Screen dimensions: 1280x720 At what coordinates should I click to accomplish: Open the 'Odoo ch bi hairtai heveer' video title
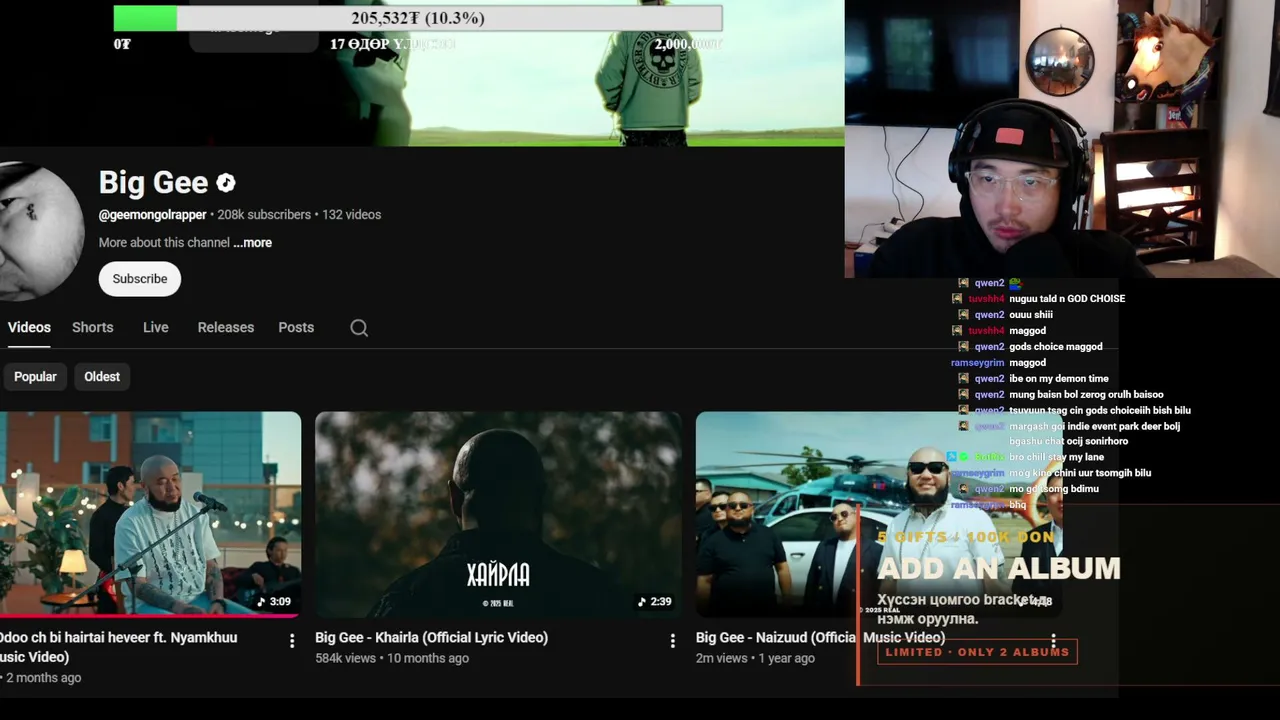click(x=118, y=647)
